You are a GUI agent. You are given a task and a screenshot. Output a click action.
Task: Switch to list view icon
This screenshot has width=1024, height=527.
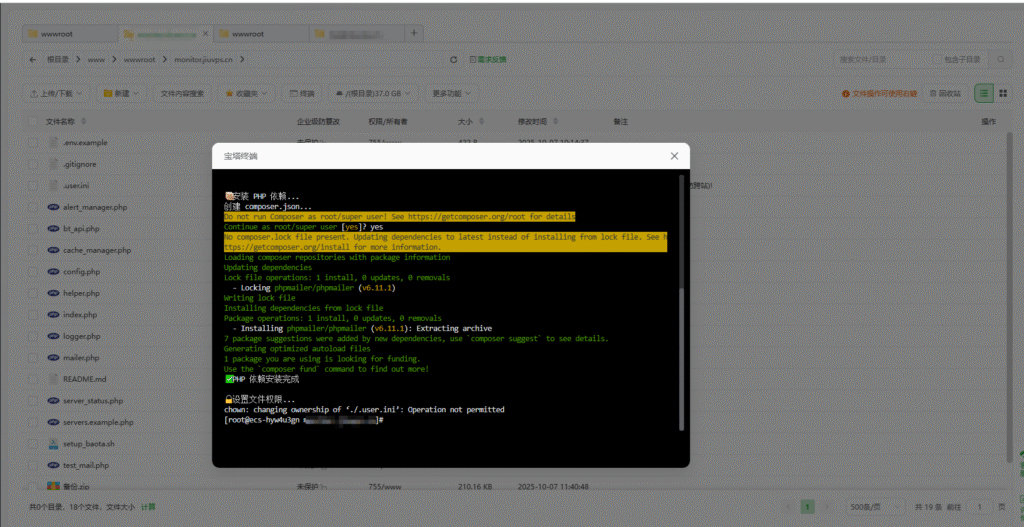984,93
